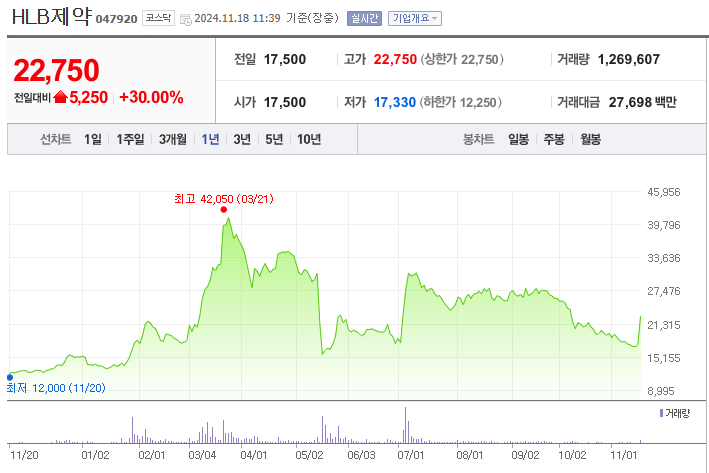Click the calendar clock icon beside the date
The image size is (709, 473).
point(185,19)
